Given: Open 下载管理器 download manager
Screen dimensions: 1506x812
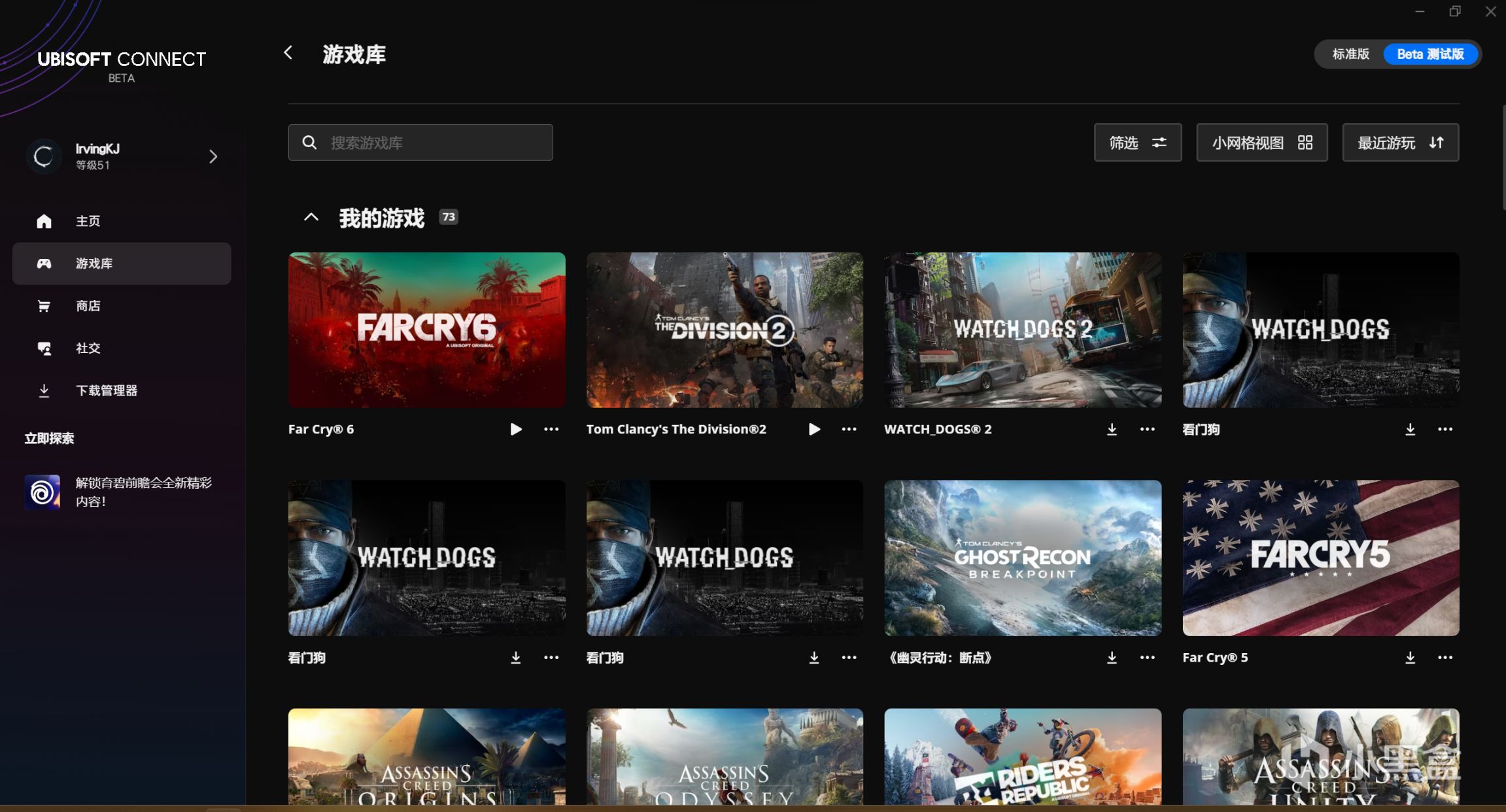Looking at the screenshot, I should pos(106,390).
